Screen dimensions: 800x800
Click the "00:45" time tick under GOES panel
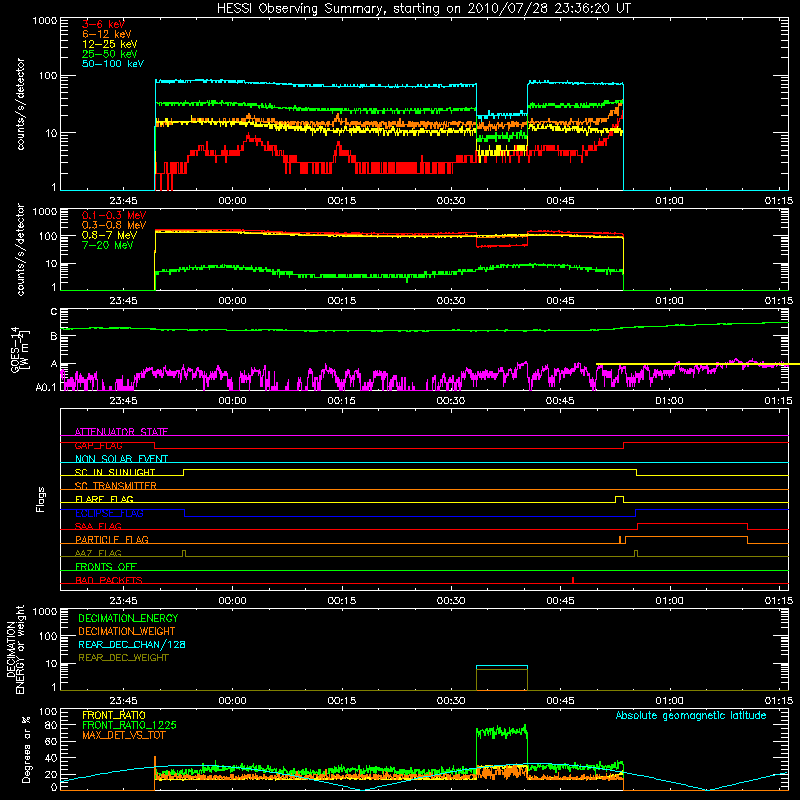click(x=560, y=401)
